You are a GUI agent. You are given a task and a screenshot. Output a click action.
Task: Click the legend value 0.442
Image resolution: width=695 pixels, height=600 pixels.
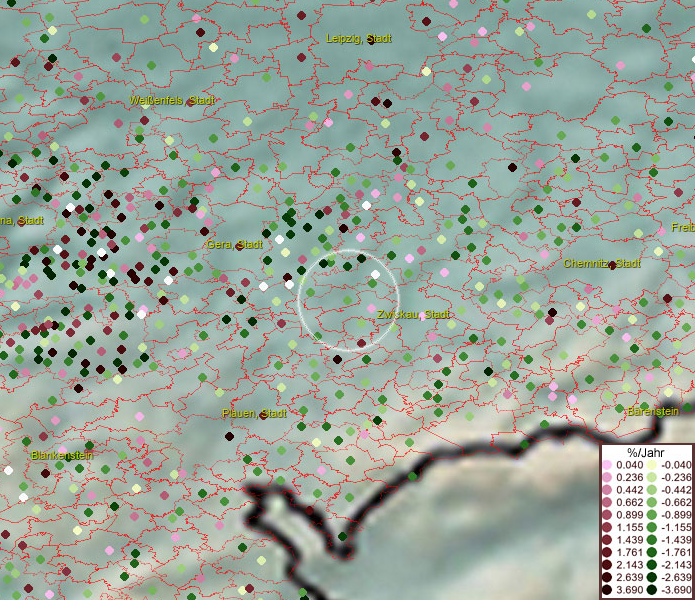point(630,490)
